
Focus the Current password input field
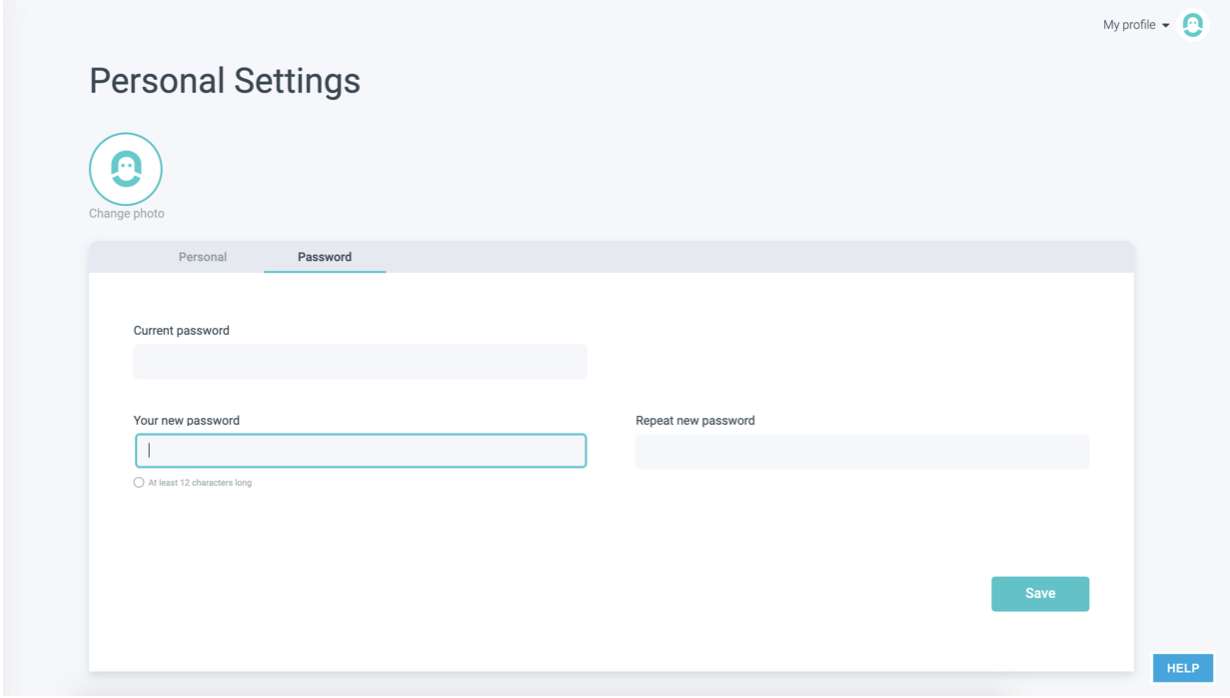coord(360,362)
